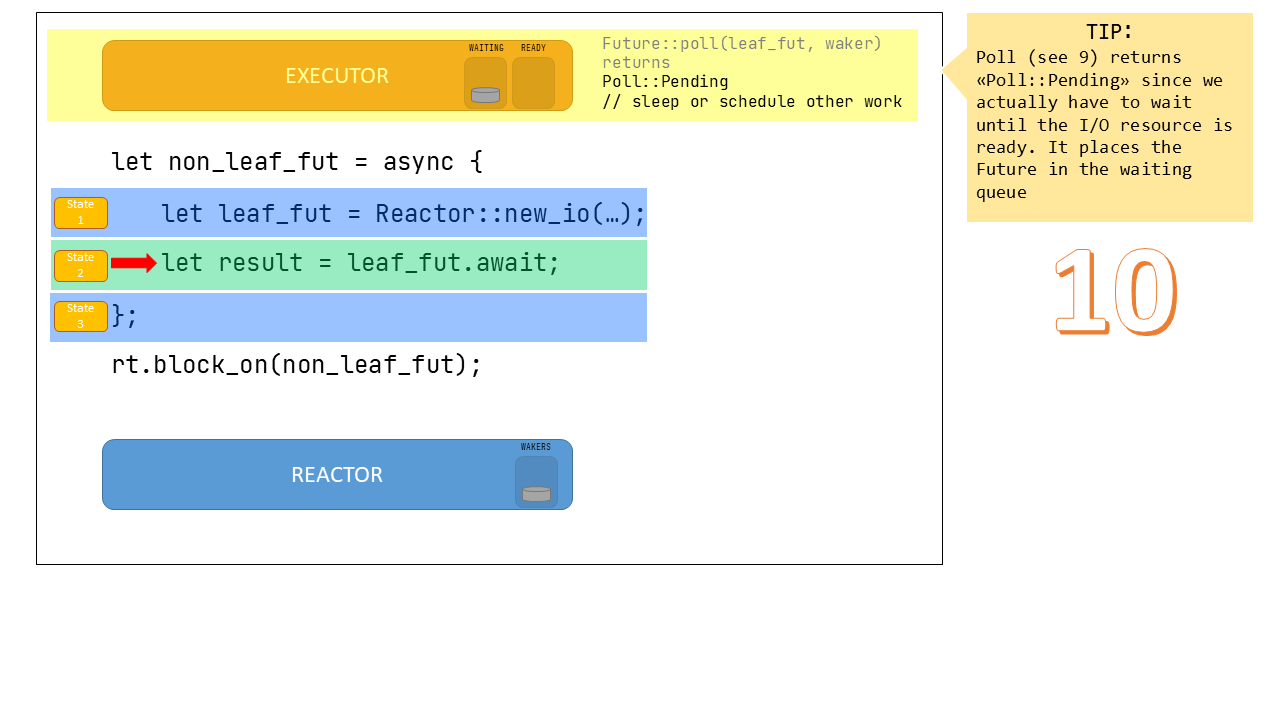
Task: Click the rt.block_on(non_leaf_fut) line
Action: tap(296, 364)
